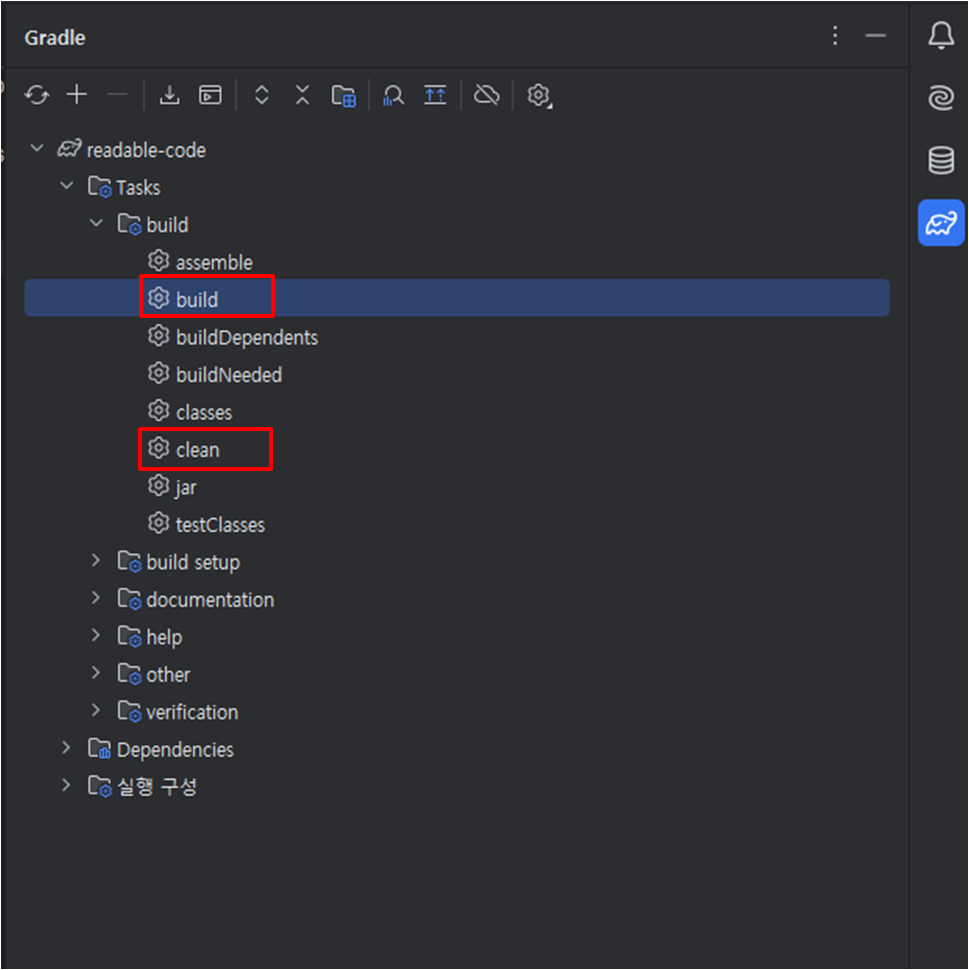Viewport: 969px width, 970px height.
Task: Expand the Dependencies node
Action: click(66, 748)
